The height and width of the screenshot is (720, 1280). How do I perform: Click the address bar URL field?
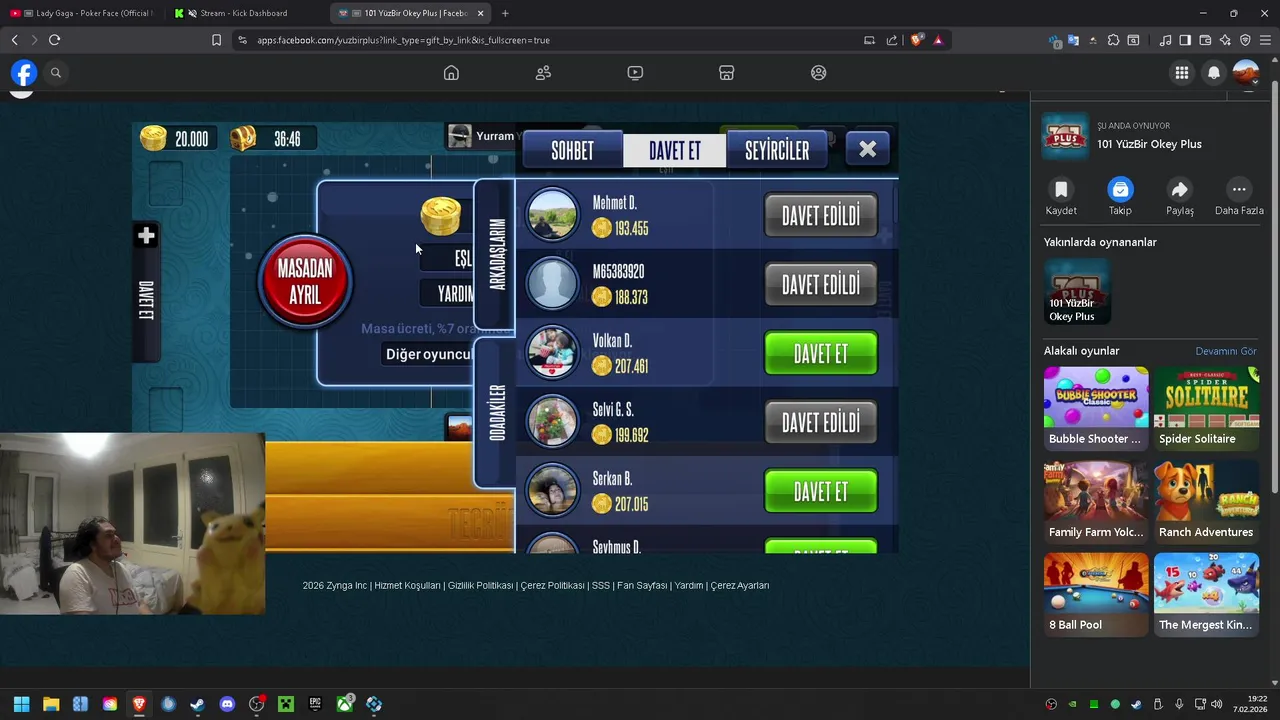550,40
